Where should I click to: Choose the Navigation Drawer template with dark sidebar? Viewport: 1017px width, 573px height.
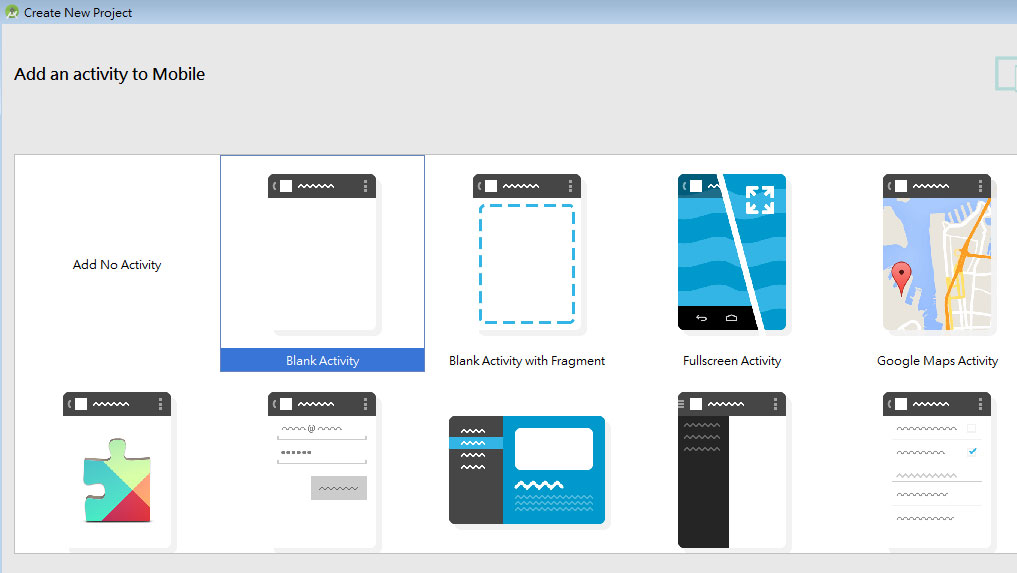[x=732, y=470]
